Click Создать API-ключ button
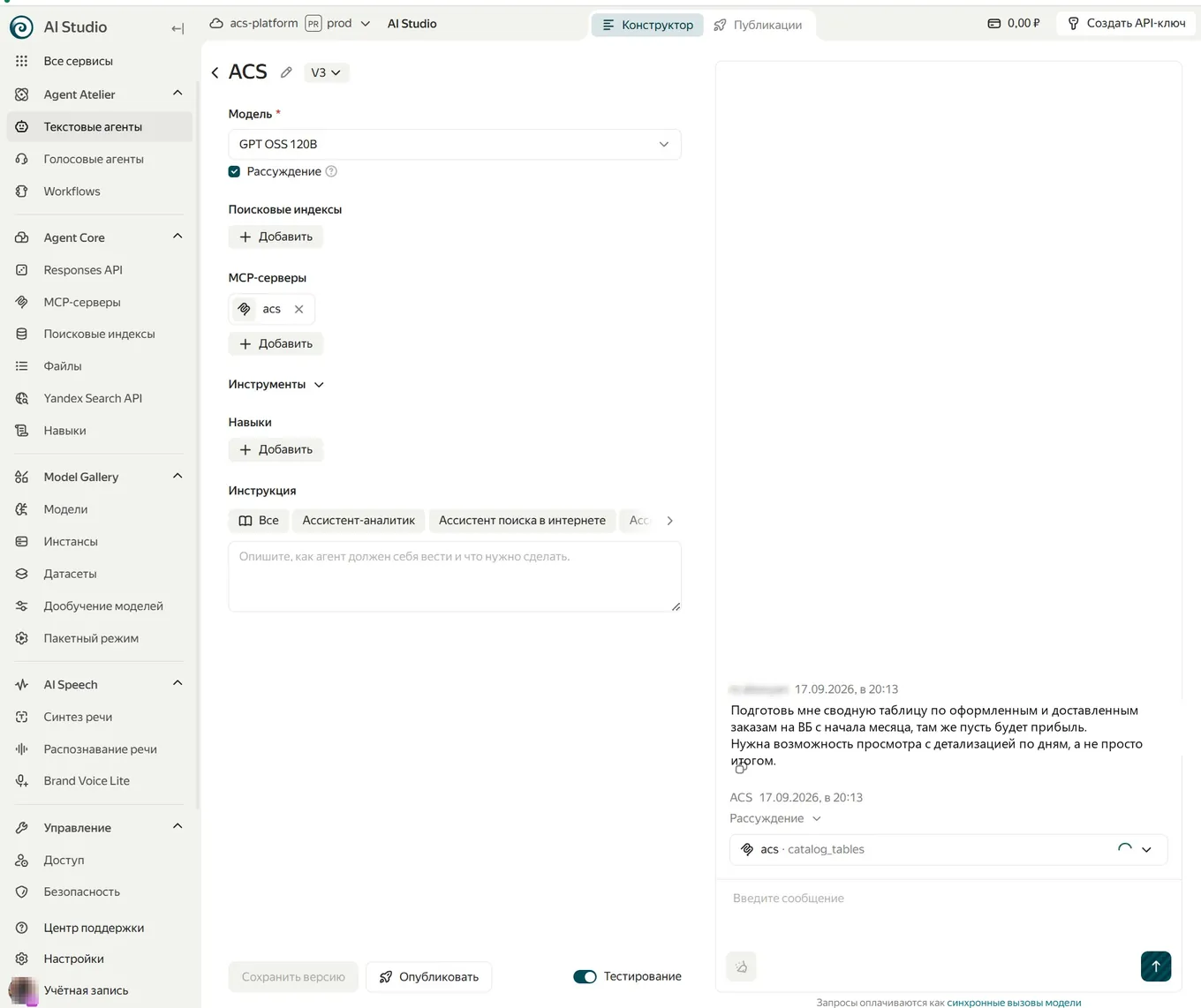This screenshot has height=1008, width=1201. click(1126, 23)
